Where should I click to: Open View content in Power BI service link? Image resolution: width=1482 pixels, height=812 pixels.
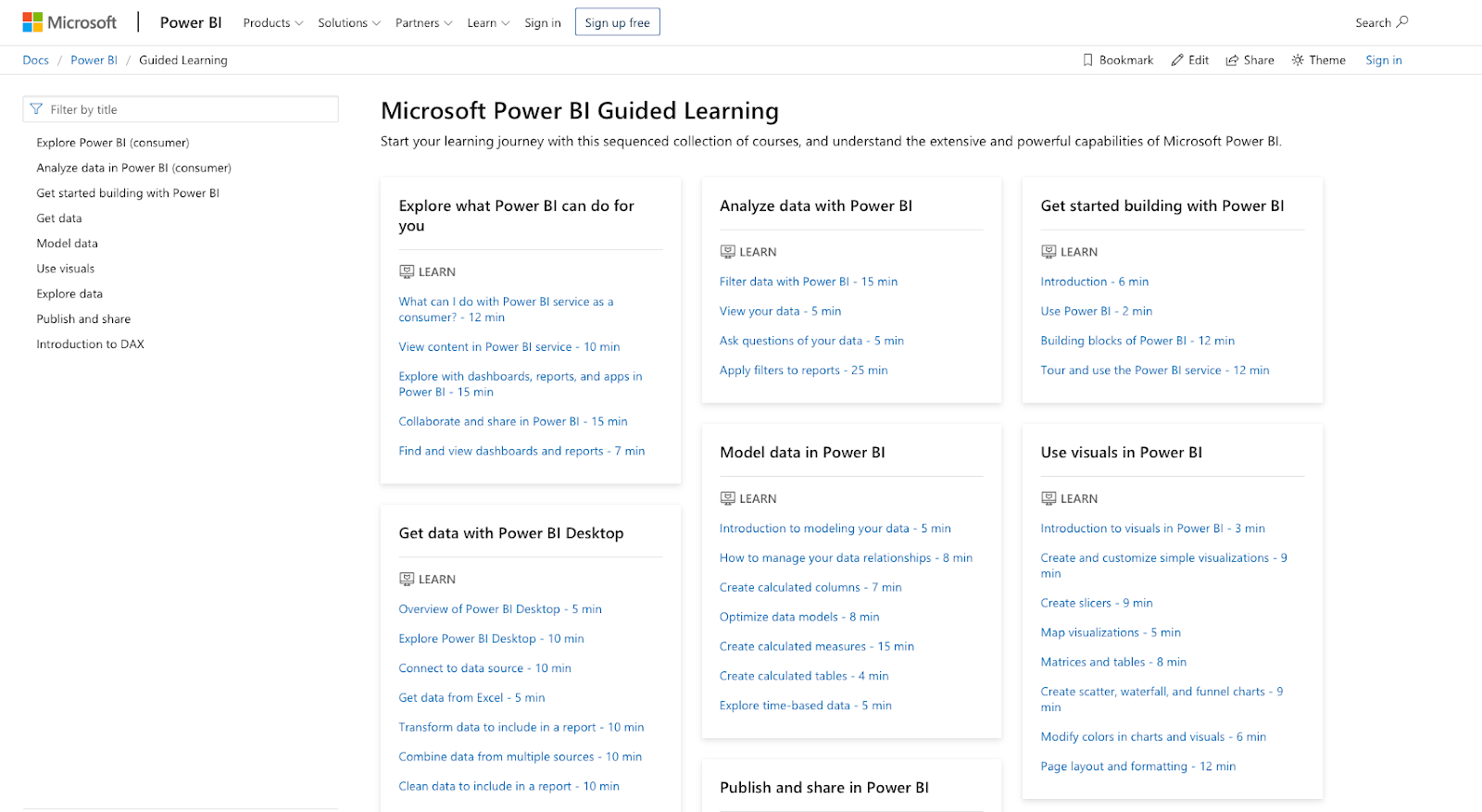tap(509, 347)
